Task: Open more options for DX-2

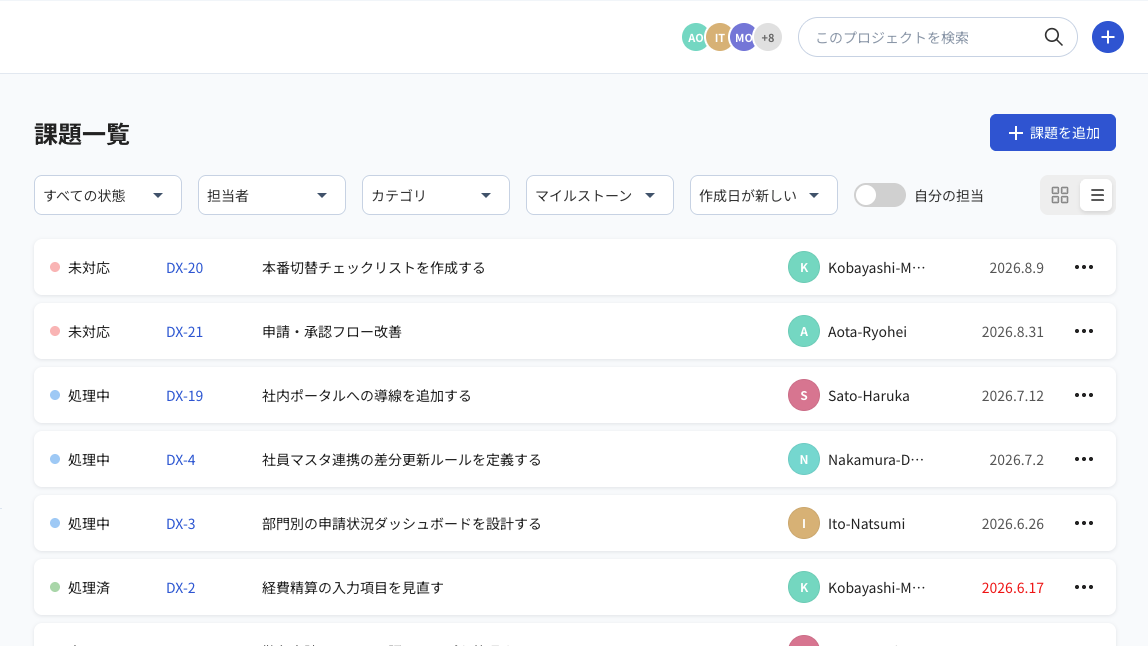Action: click(x=1084, y=587)
